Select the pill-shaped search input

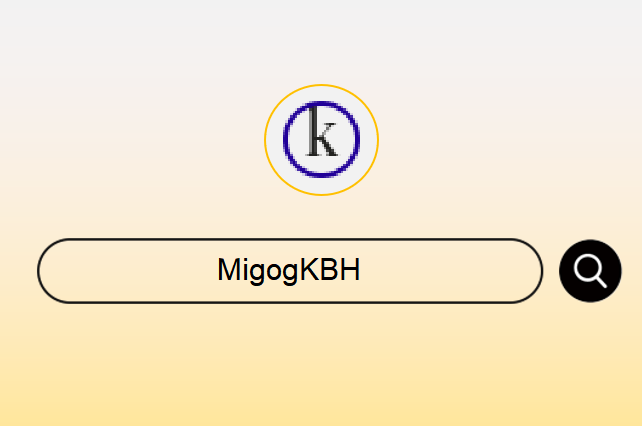(290, 271)
